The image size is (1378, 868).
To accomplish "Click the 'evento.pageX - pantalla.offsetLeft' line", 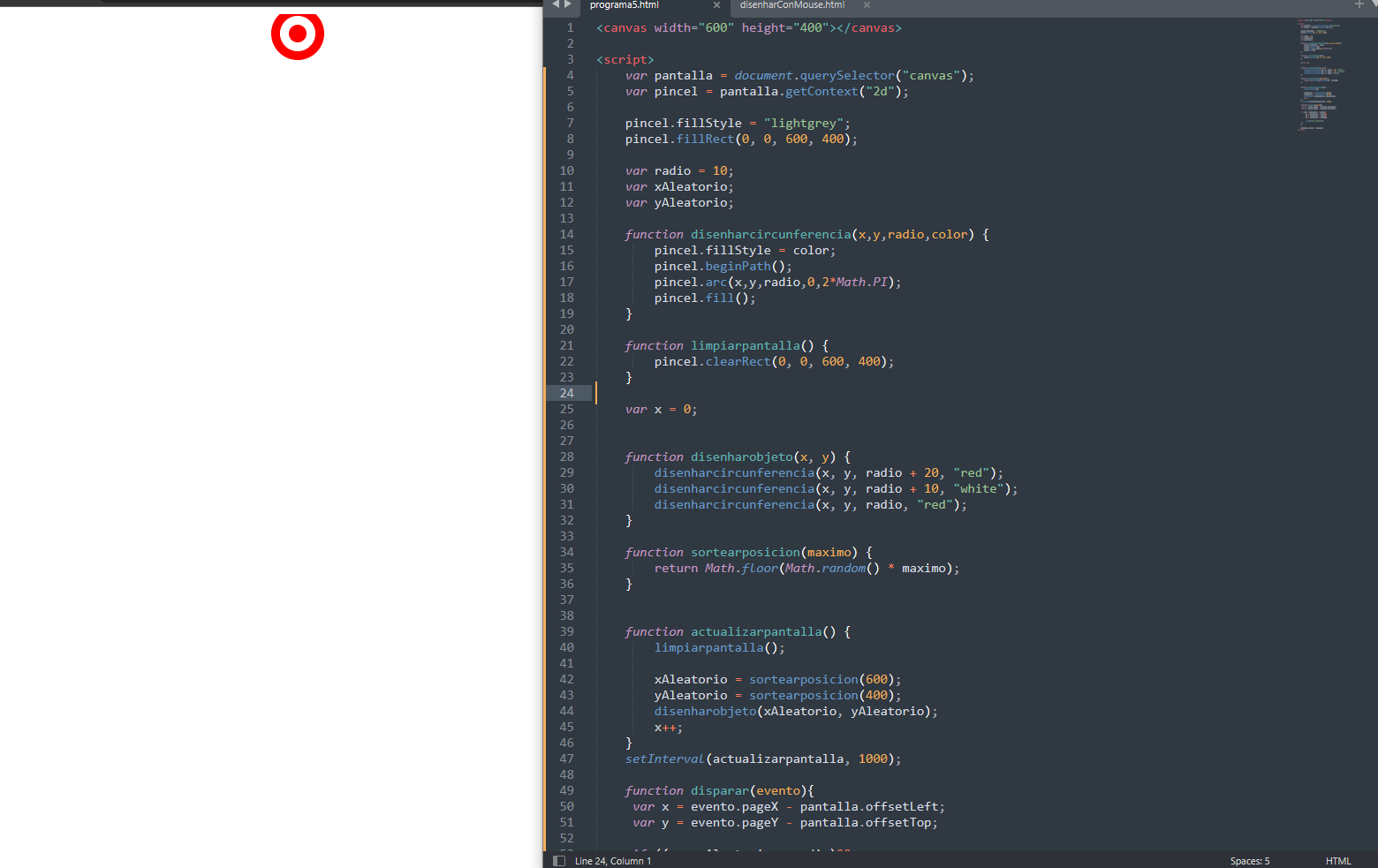I will click(x=789, y=806).
